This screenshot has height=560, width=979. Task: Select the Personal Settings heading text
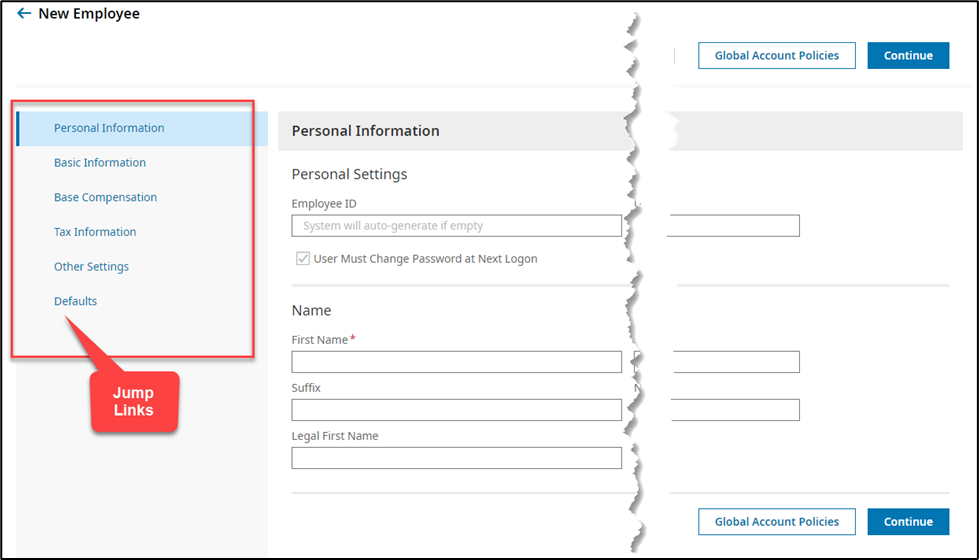(x=349, y=174)
